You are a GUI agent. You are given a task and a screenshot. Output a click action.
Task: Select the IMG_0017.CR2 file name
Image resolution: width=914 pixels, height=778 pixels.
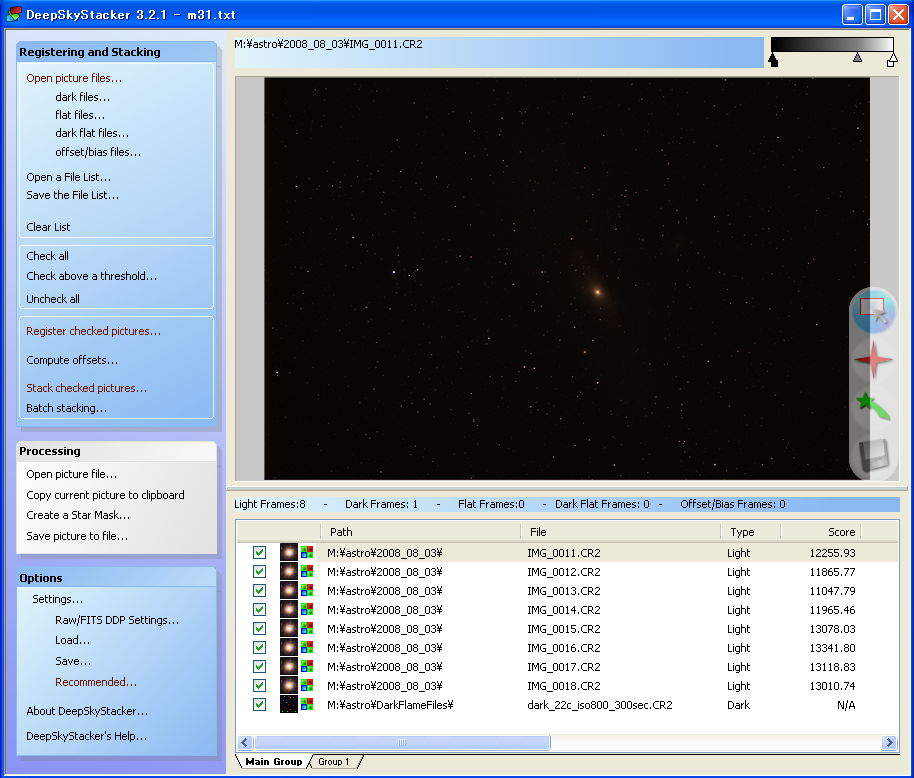564,667
